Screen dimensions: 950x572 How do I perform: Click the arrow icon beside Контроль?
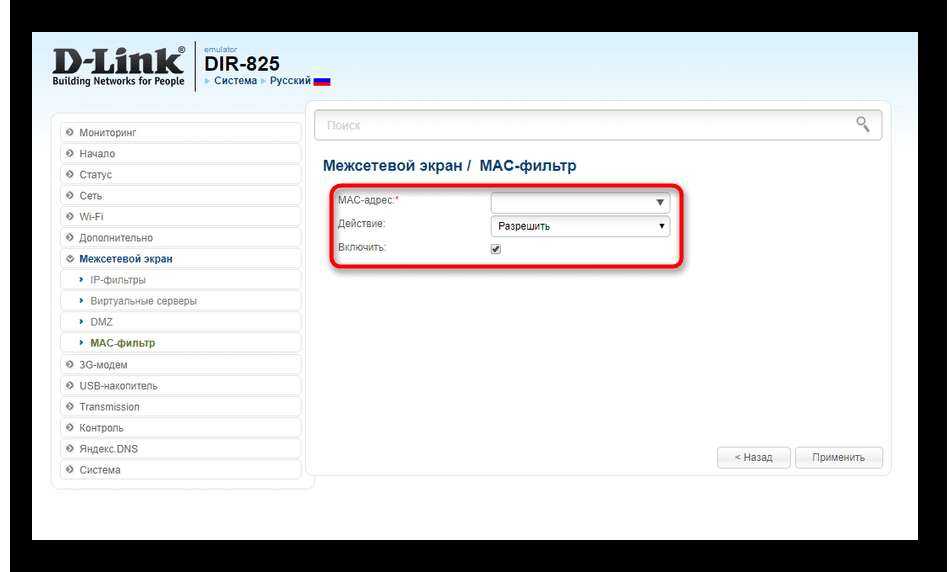point(70,428)
